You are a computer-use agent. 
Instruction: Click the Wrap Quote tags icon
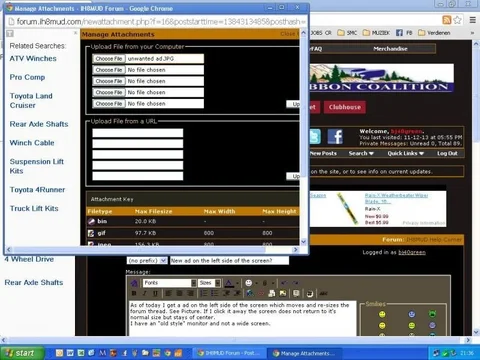pyautogui.click(x=296, y=293)
